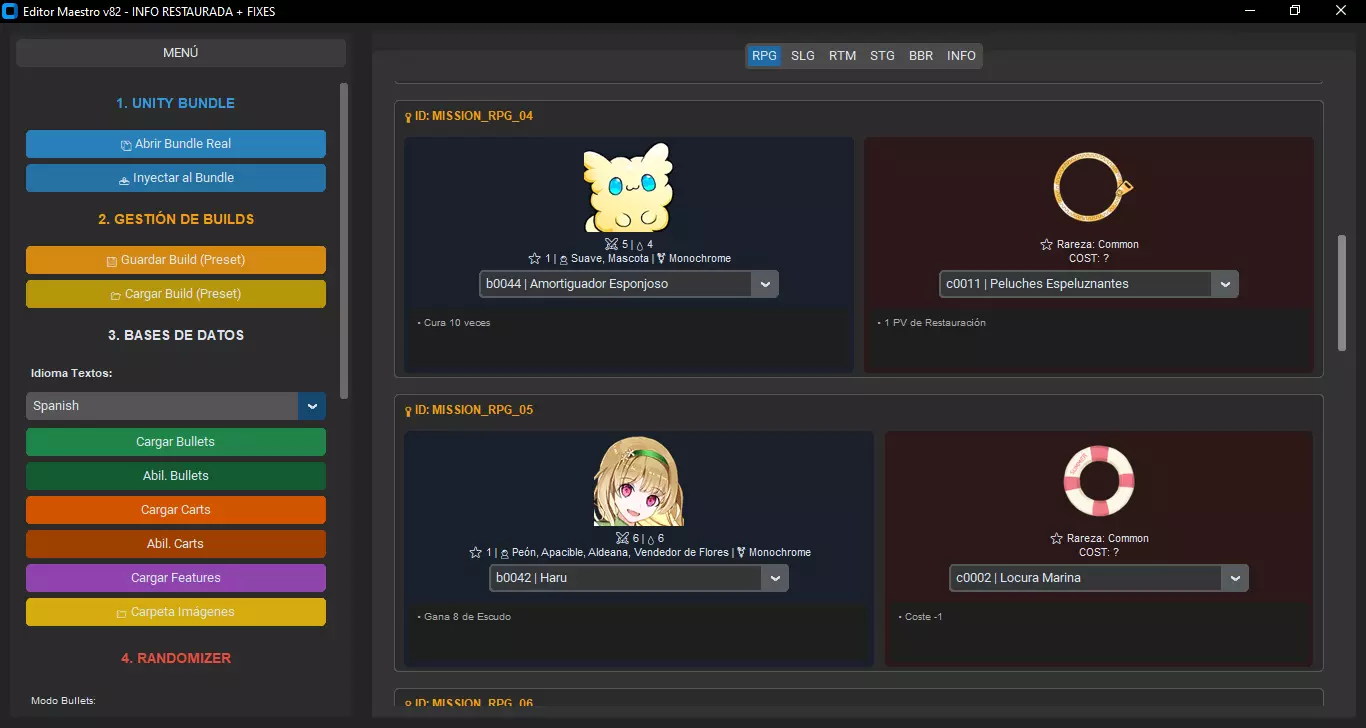Select the c0011 Peluches Espeluznantes combo box
The image size is (1366, 728).
coord(1089,284)
